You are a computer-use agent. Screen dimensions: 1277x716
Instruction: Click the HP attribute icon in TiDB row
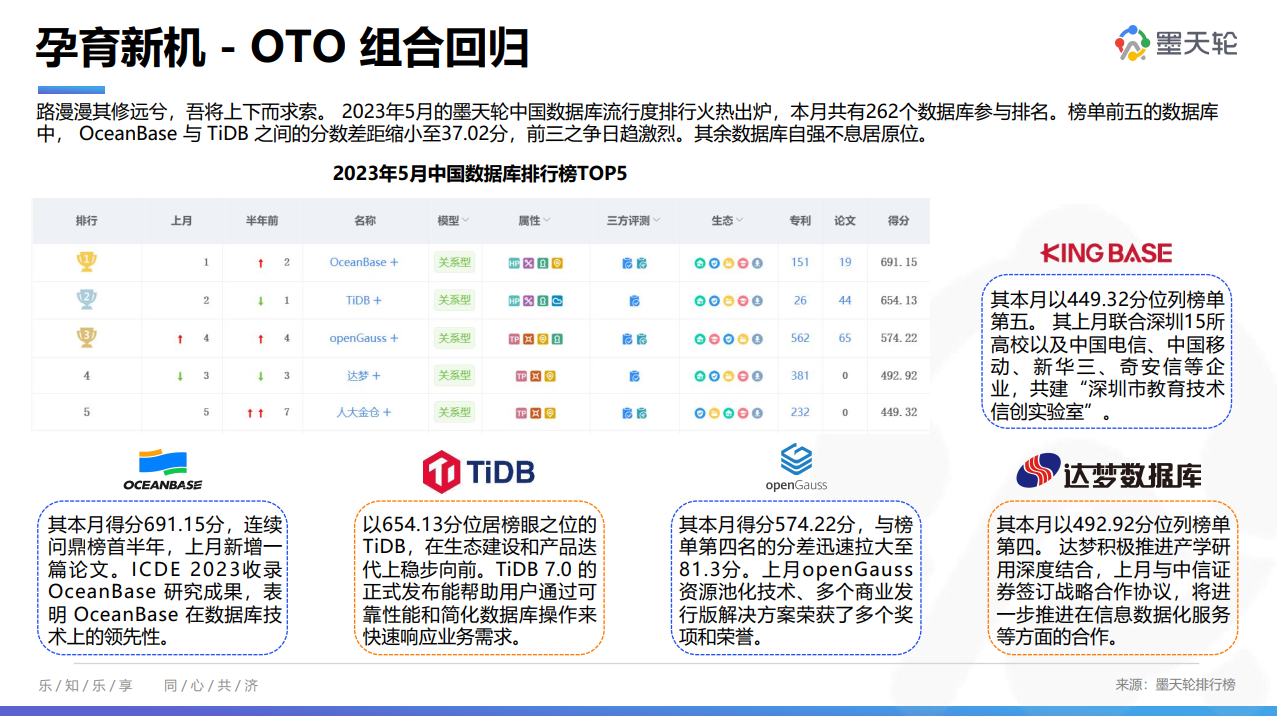click(514, 300)
